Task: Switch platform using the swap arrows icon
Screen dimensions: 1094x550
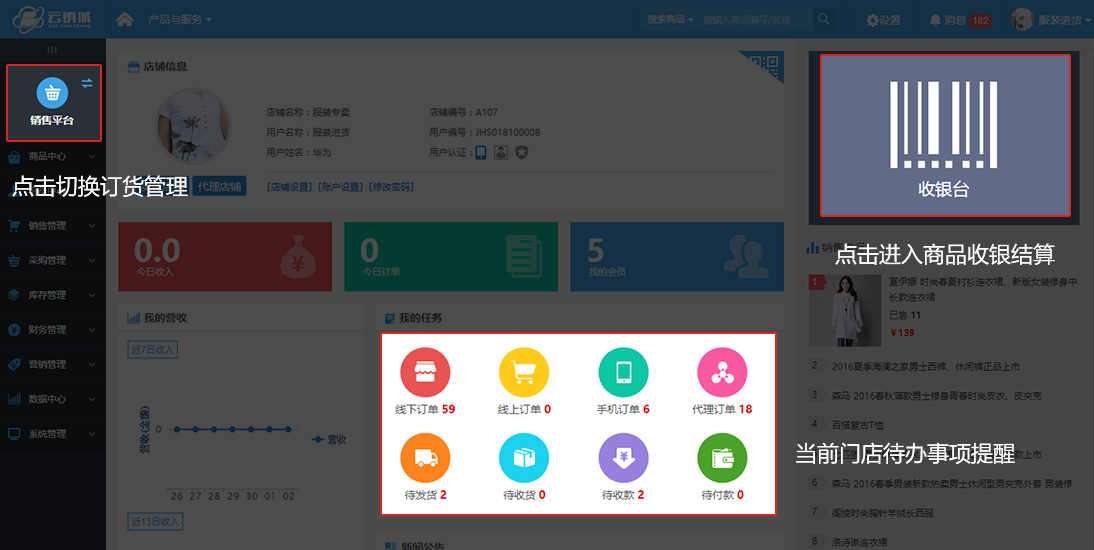Action: tap(87, 83)
